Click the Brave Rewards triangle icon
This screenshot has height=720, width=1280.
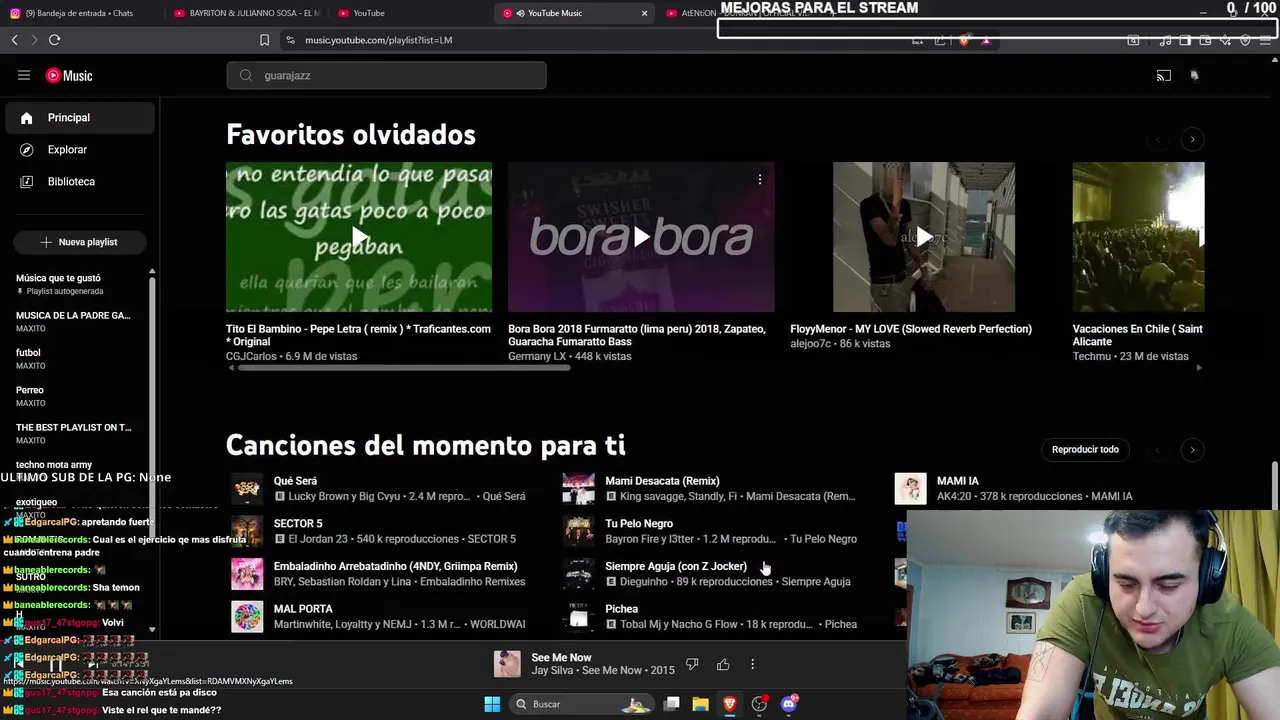987,40
